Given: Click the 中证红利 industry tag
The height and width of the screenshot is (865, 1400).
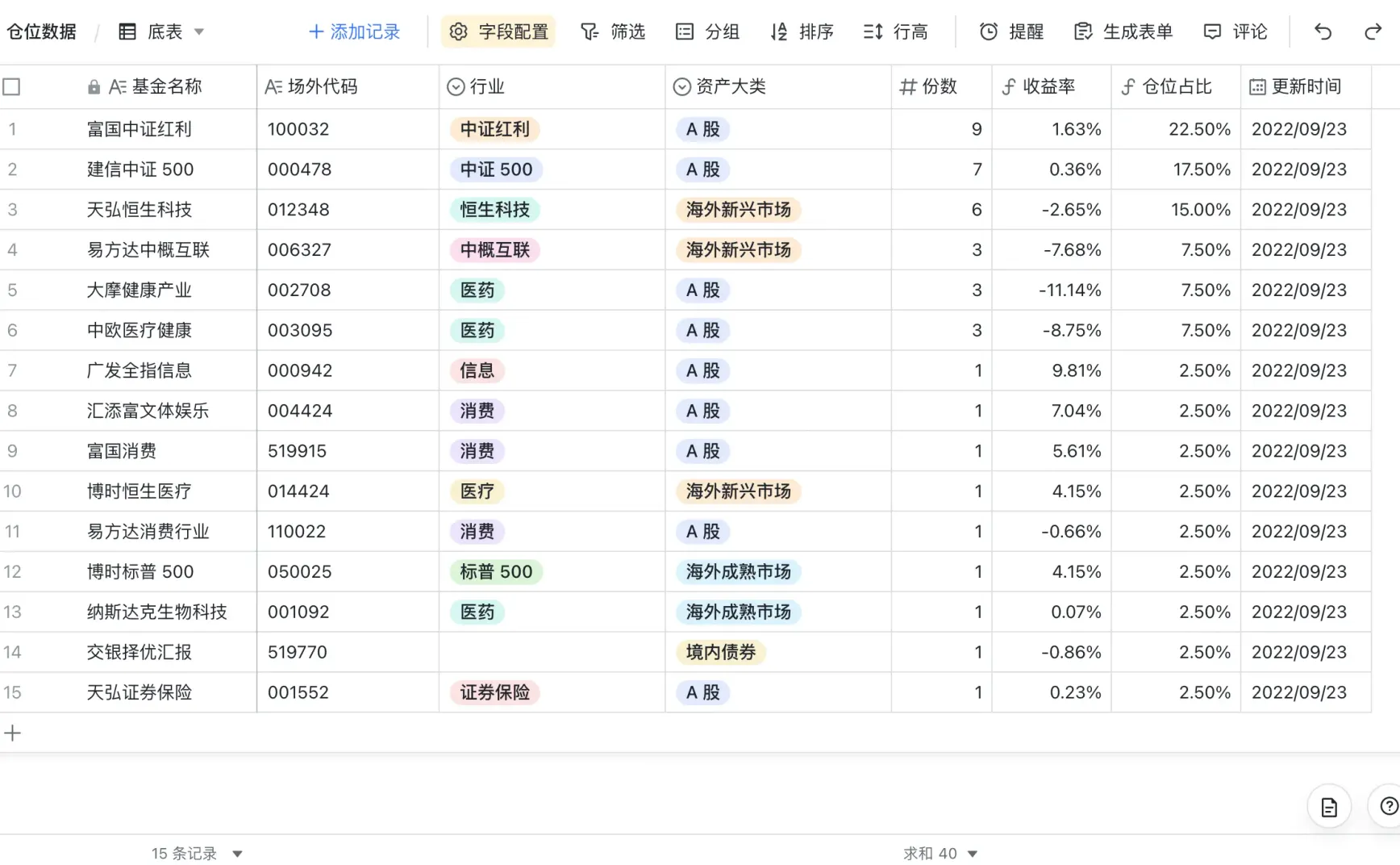Looking at the screenshot, I should [x=494, y=129].
